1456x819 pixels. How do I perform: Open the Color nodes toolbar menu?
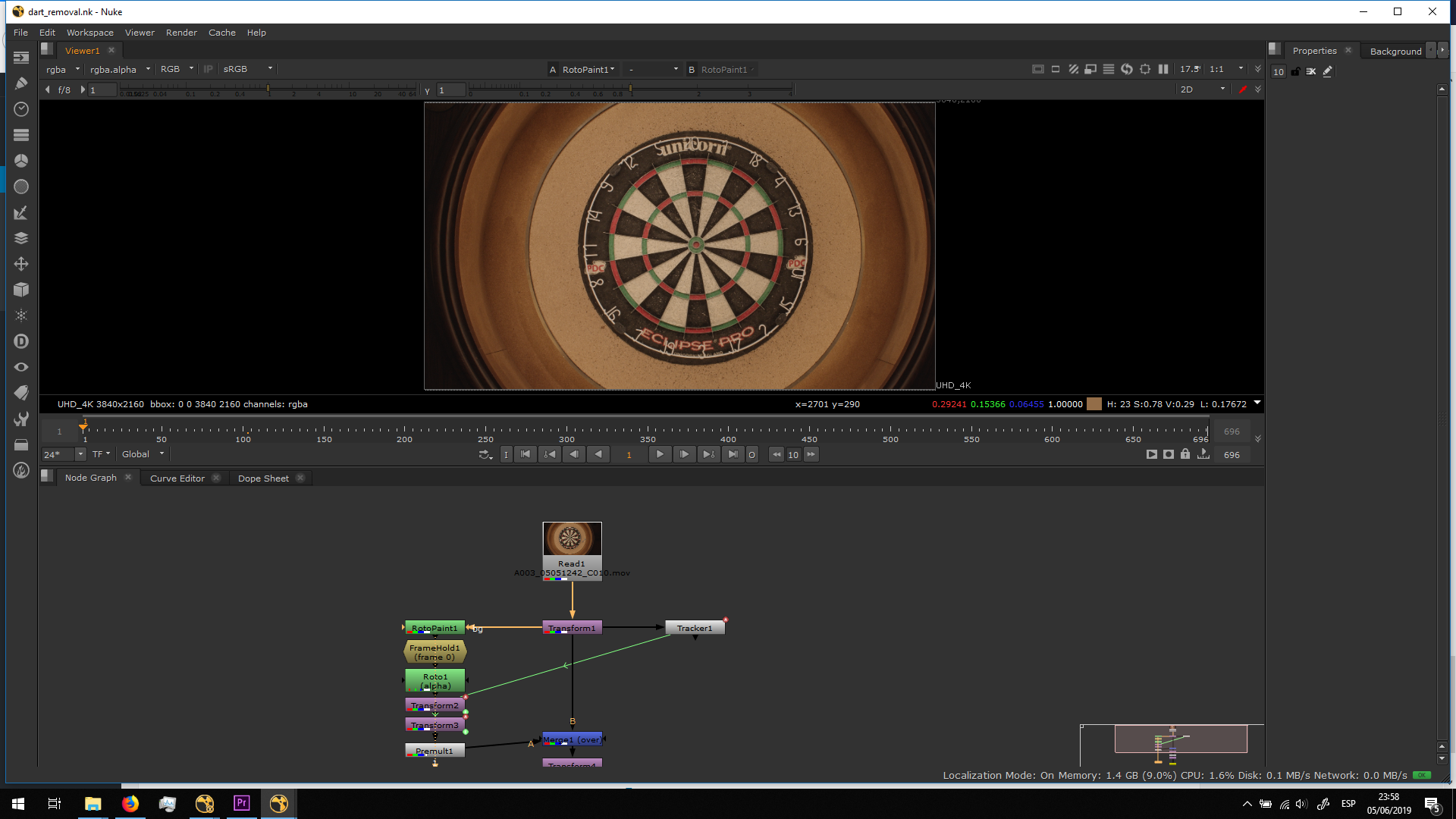pos(21,161)
